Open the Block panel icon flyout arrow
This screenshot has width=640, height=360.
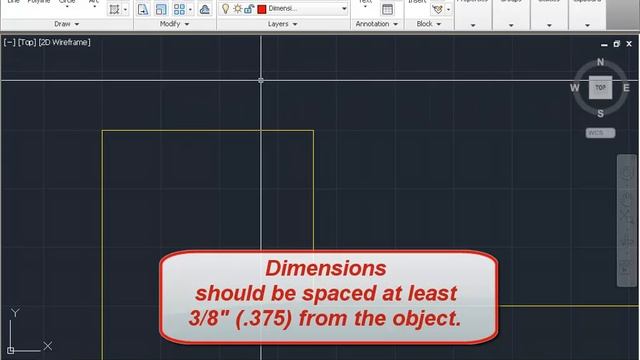click(x=448, y=9)
